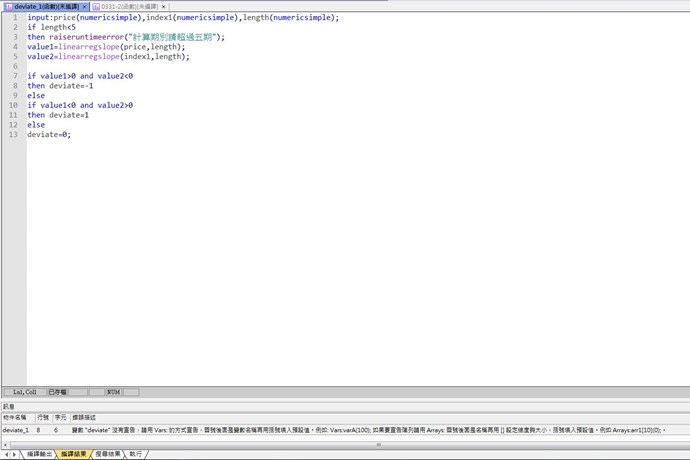Viewport: 690px width, 460px height.
Task: Close the deviate_1 tab
Action: (x=86, y=6)
